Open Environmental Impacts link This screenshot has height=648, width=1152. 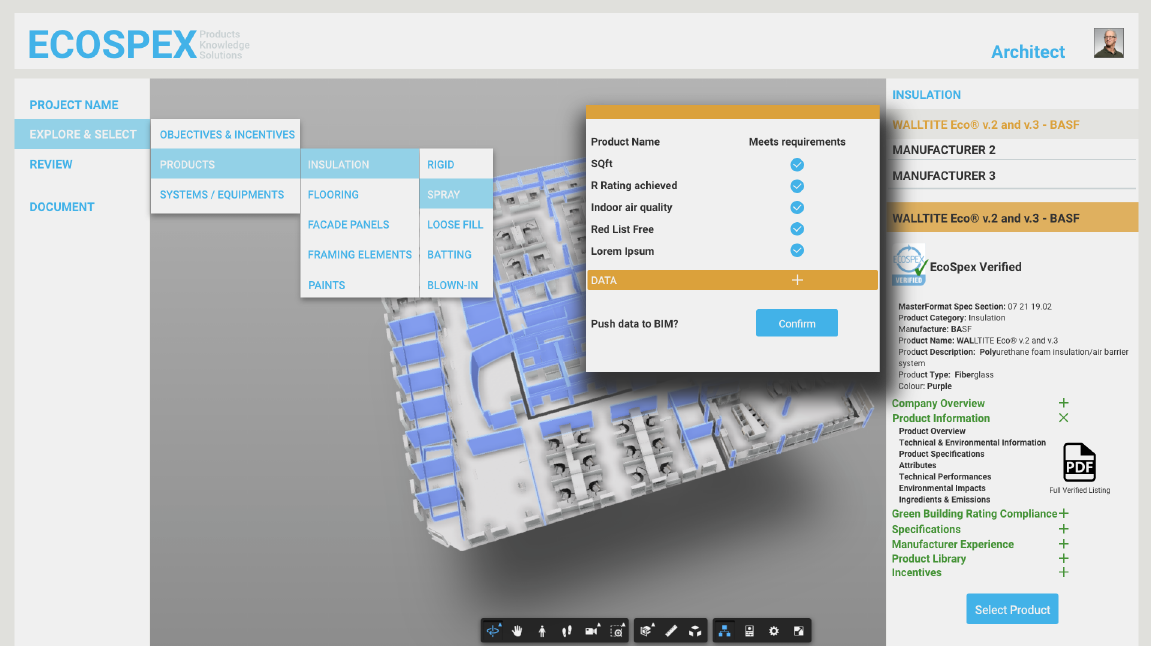click(942, 488)
